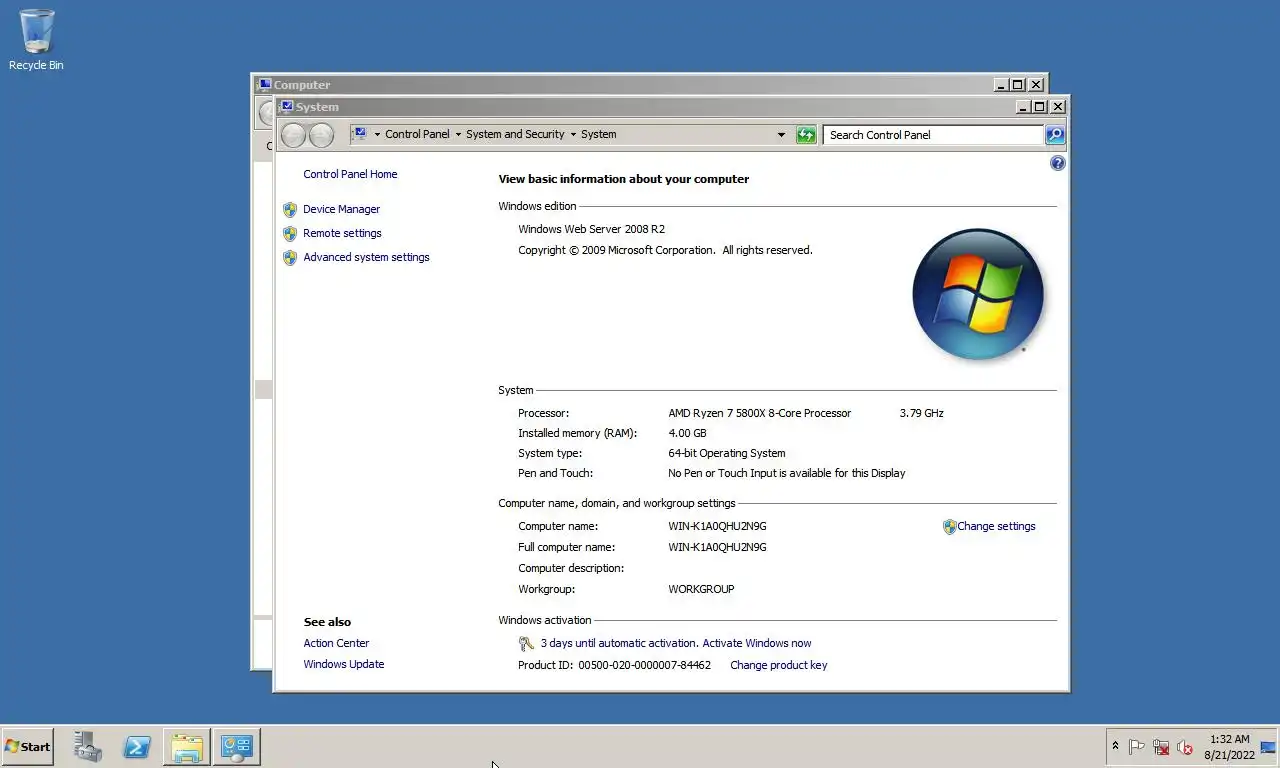Screen dimensions: 1280x768
Task: Click the search magnifier button
Action: (x=1055, y=134)
